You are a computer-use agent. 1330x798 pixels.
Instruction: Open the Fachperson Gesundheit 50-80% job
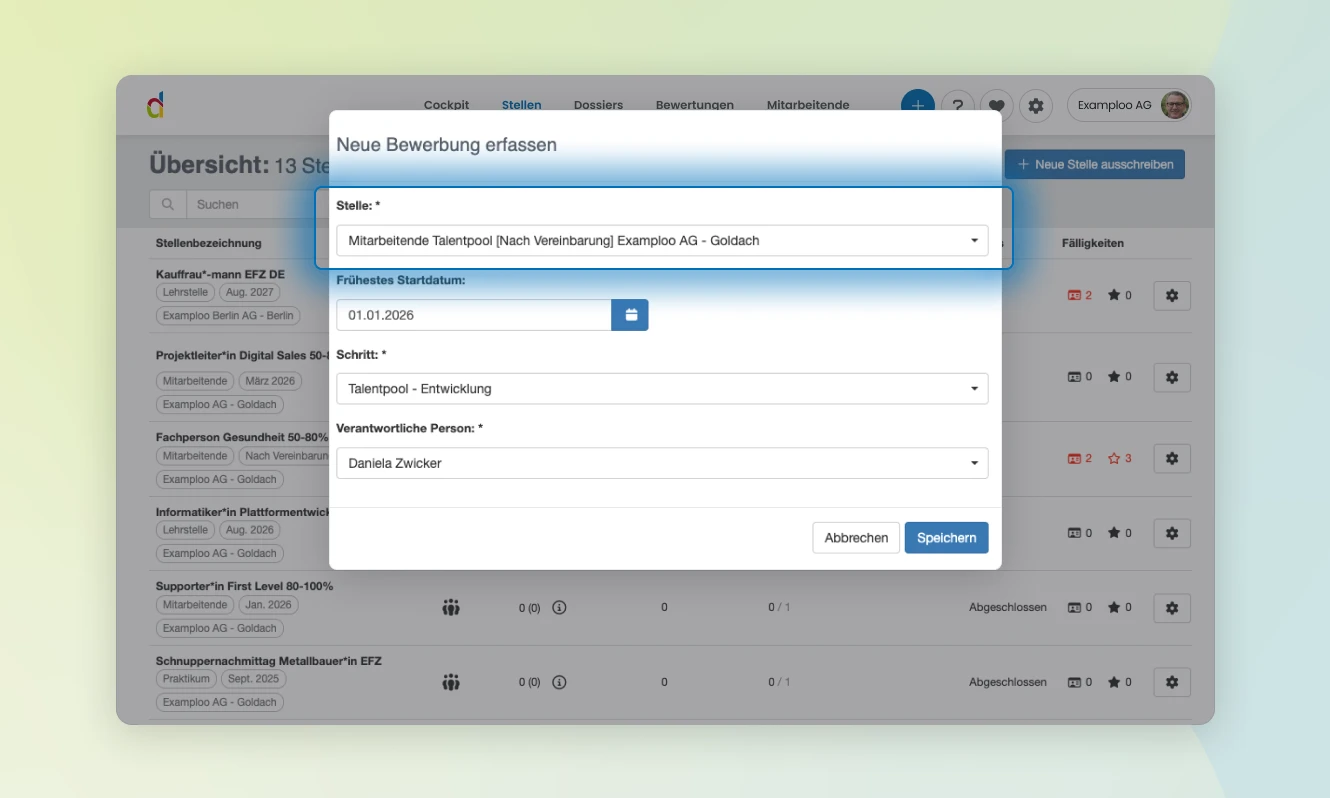tap(242, 437)
